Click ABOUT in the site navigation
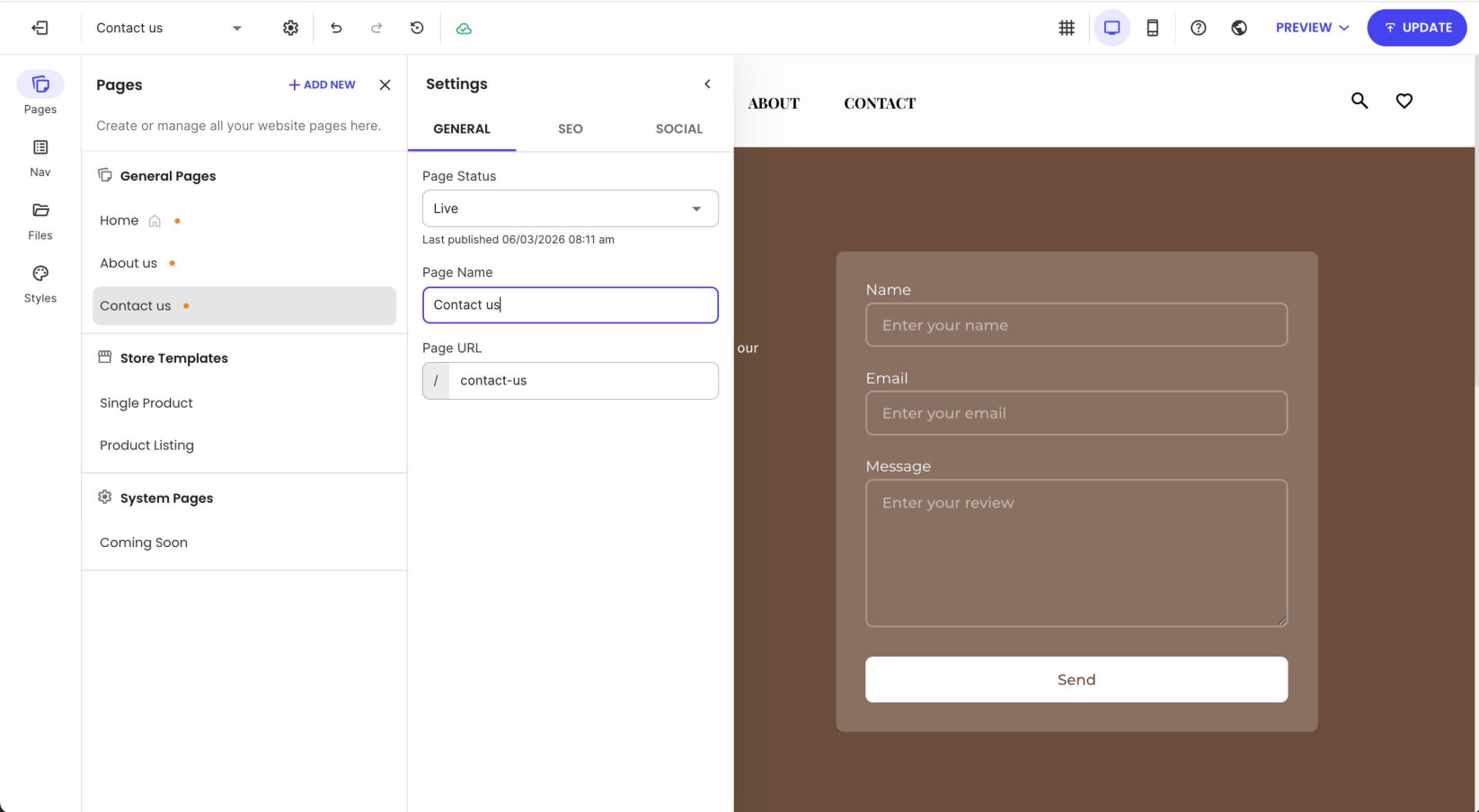1479x812 pixels. (x=774, y=103)
